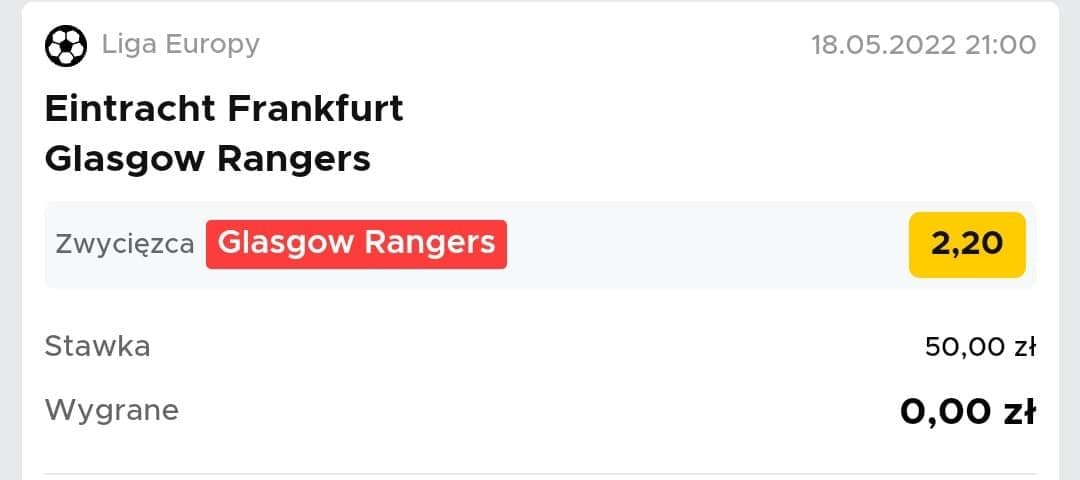Tap the Zwycięzca market label
Screen dimensions: 1080x480
point(125,244)
